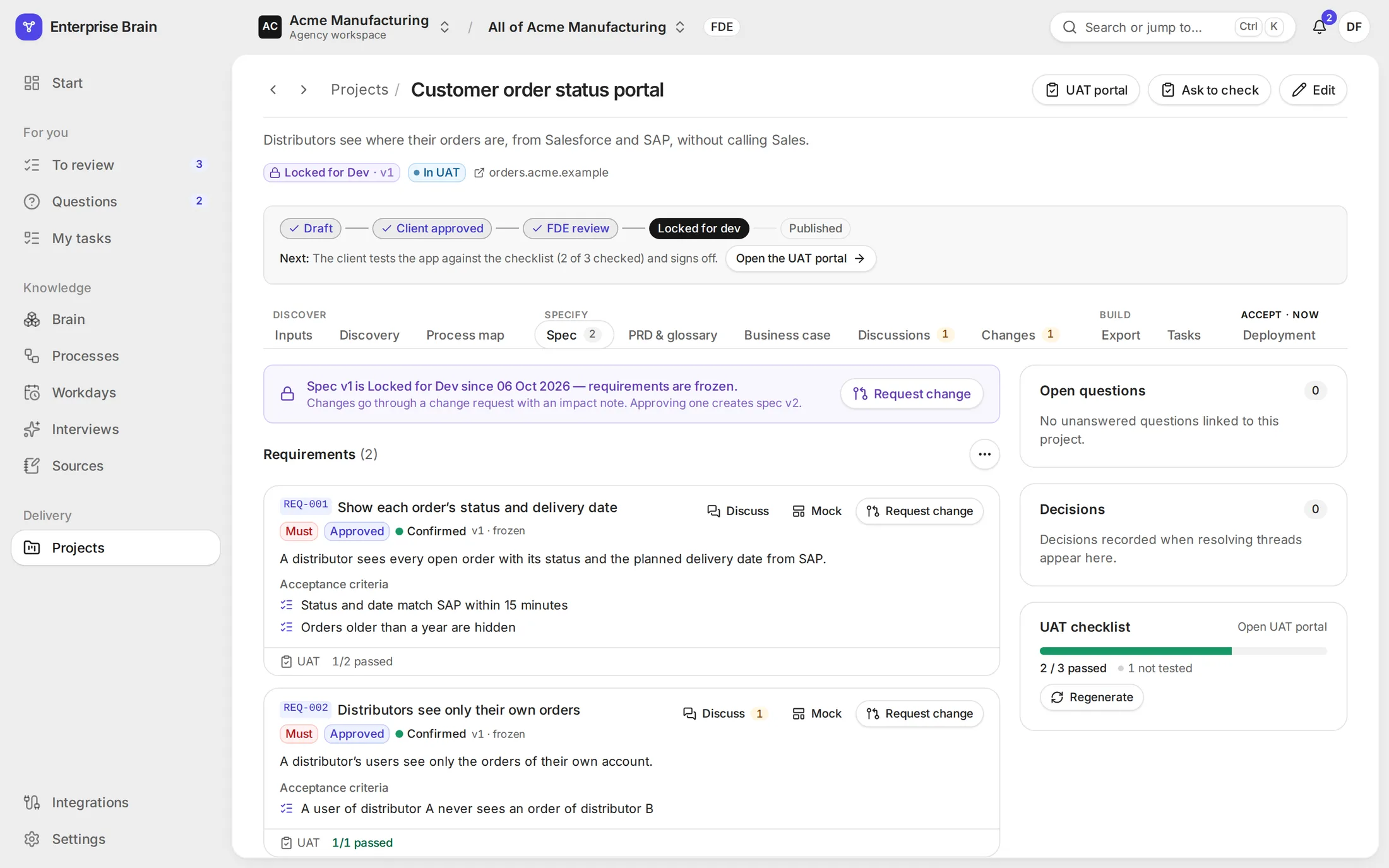Open the Deployment tab
The image size is (1389, 868).
(1279, 335)
